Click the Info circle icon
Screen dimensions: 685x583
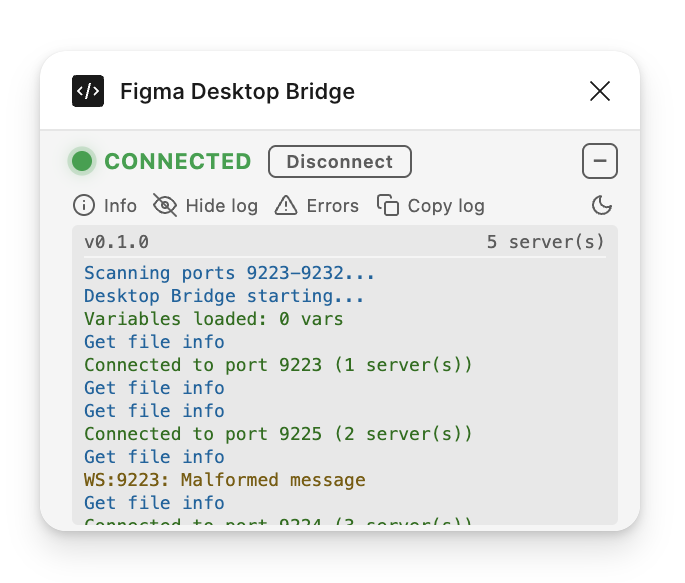tap(84, 206)
